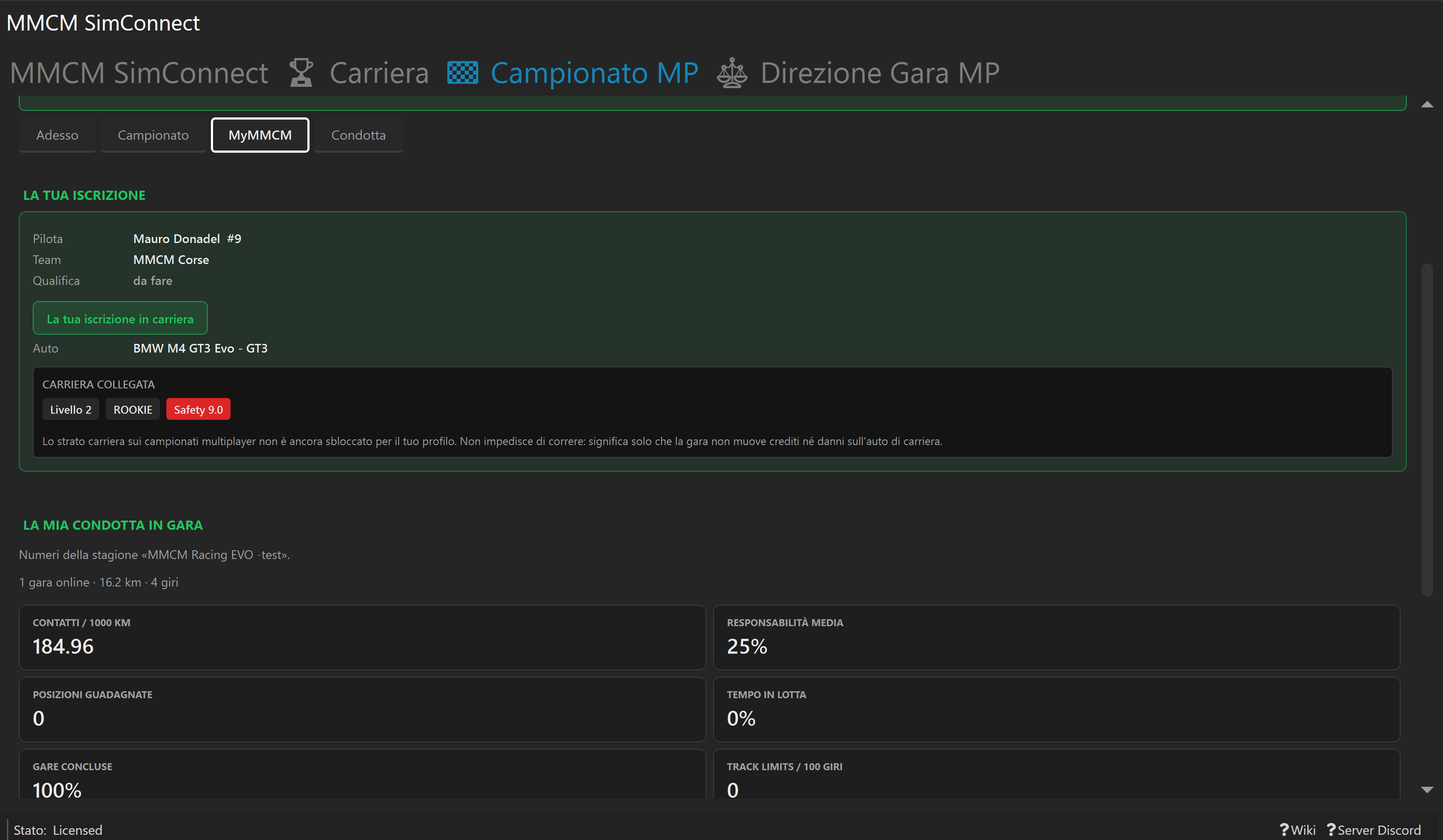Click the scales of justice icon

click(x=732, y=73)
